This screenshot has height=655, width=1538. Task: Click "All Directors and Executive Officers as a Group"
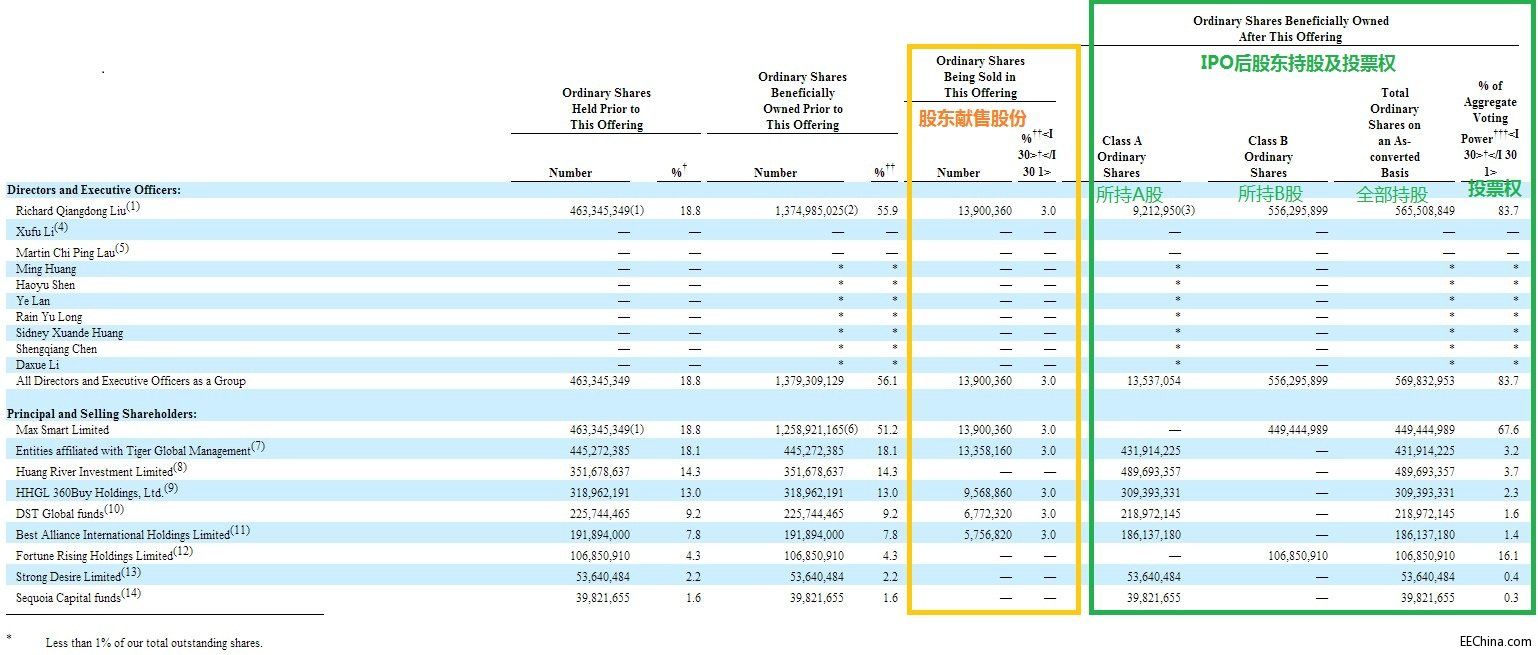(130, 381)
